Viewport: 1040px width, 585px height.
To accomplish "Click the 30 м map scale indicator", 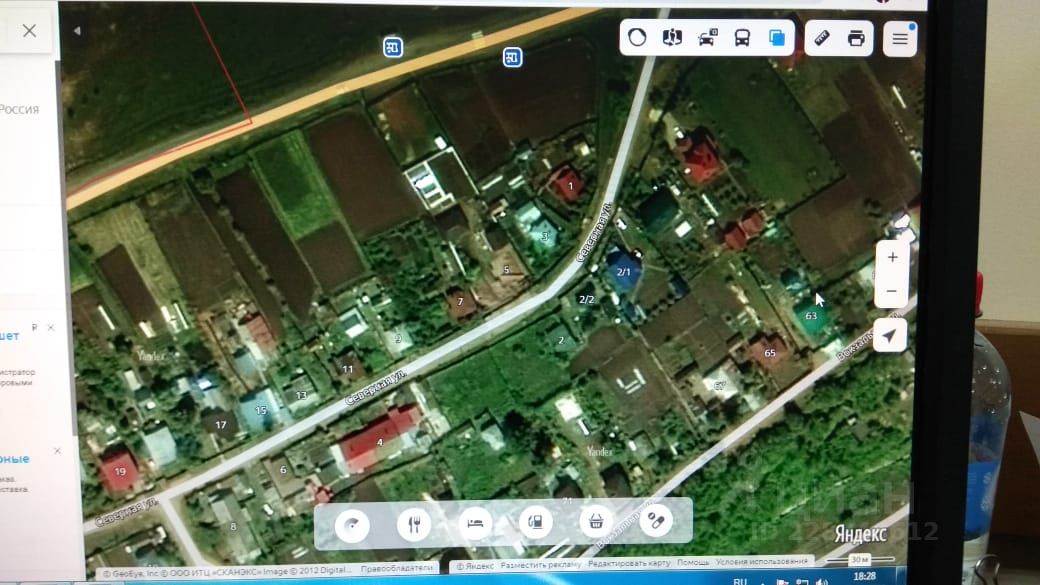I will click(x=860, y=560).
